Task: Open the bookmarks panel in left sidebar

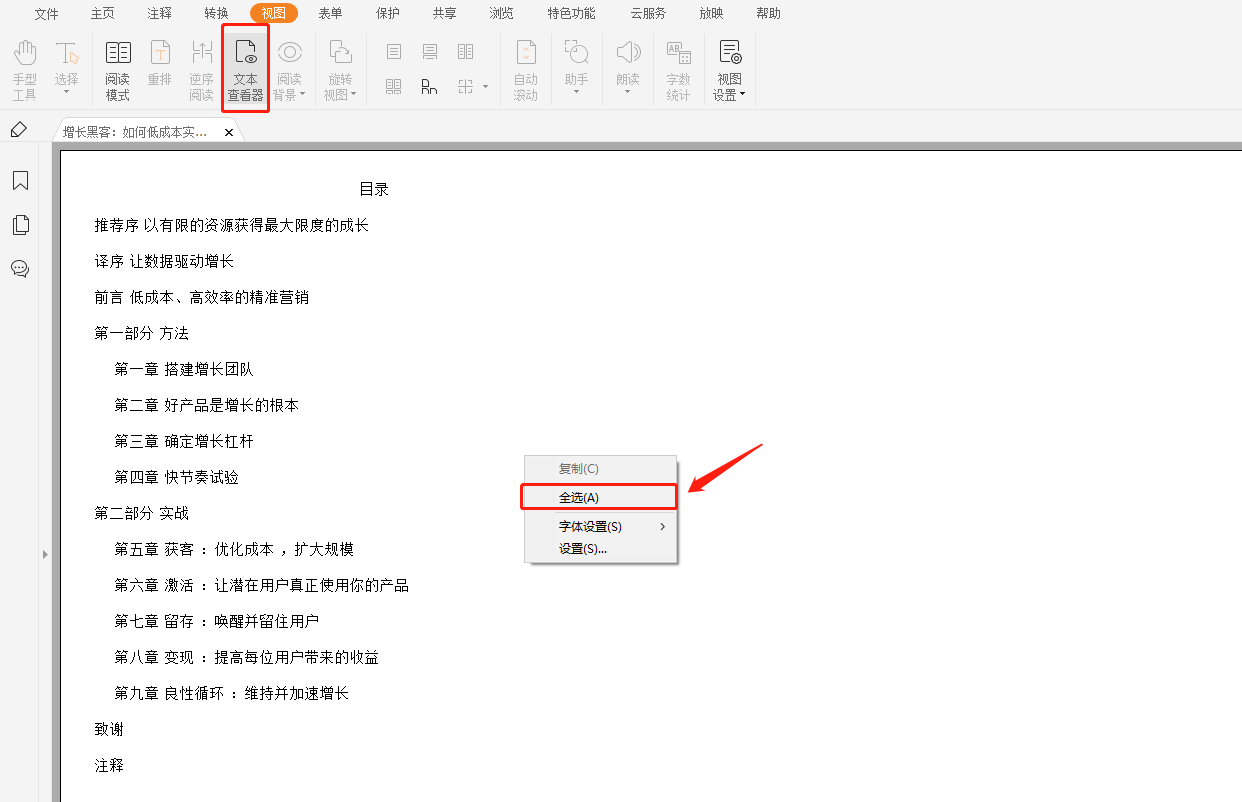Action: tap(20, 181)
